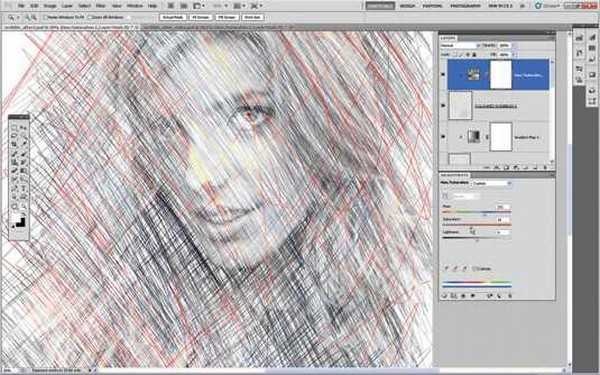The image size is (600, 375).
Task: Click the layer Fill value field
Action: tap(504, 54)
